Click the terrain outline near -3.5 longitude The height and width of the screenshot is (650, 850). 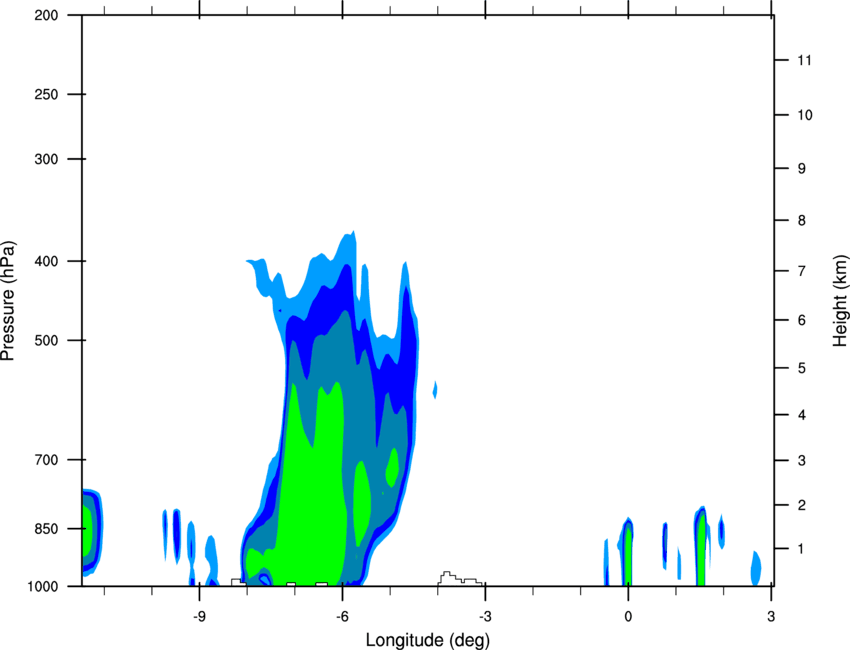tap(460, 578)
